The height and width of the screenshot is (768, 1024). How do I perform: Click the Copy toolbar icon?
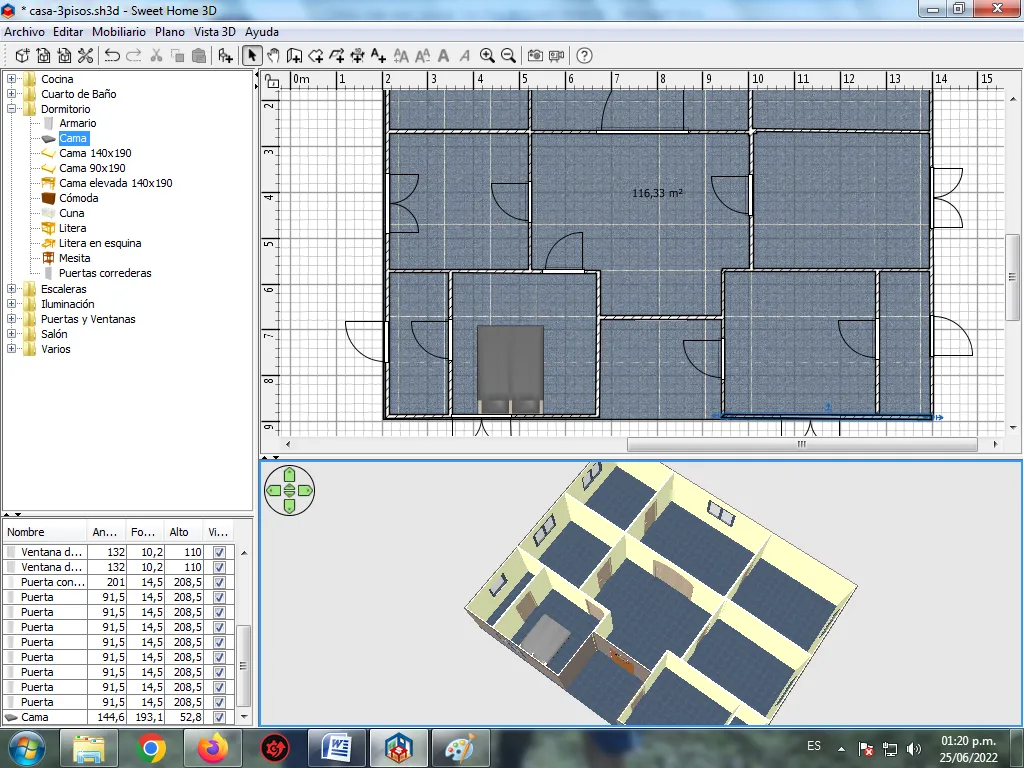(x=177, y=56)
